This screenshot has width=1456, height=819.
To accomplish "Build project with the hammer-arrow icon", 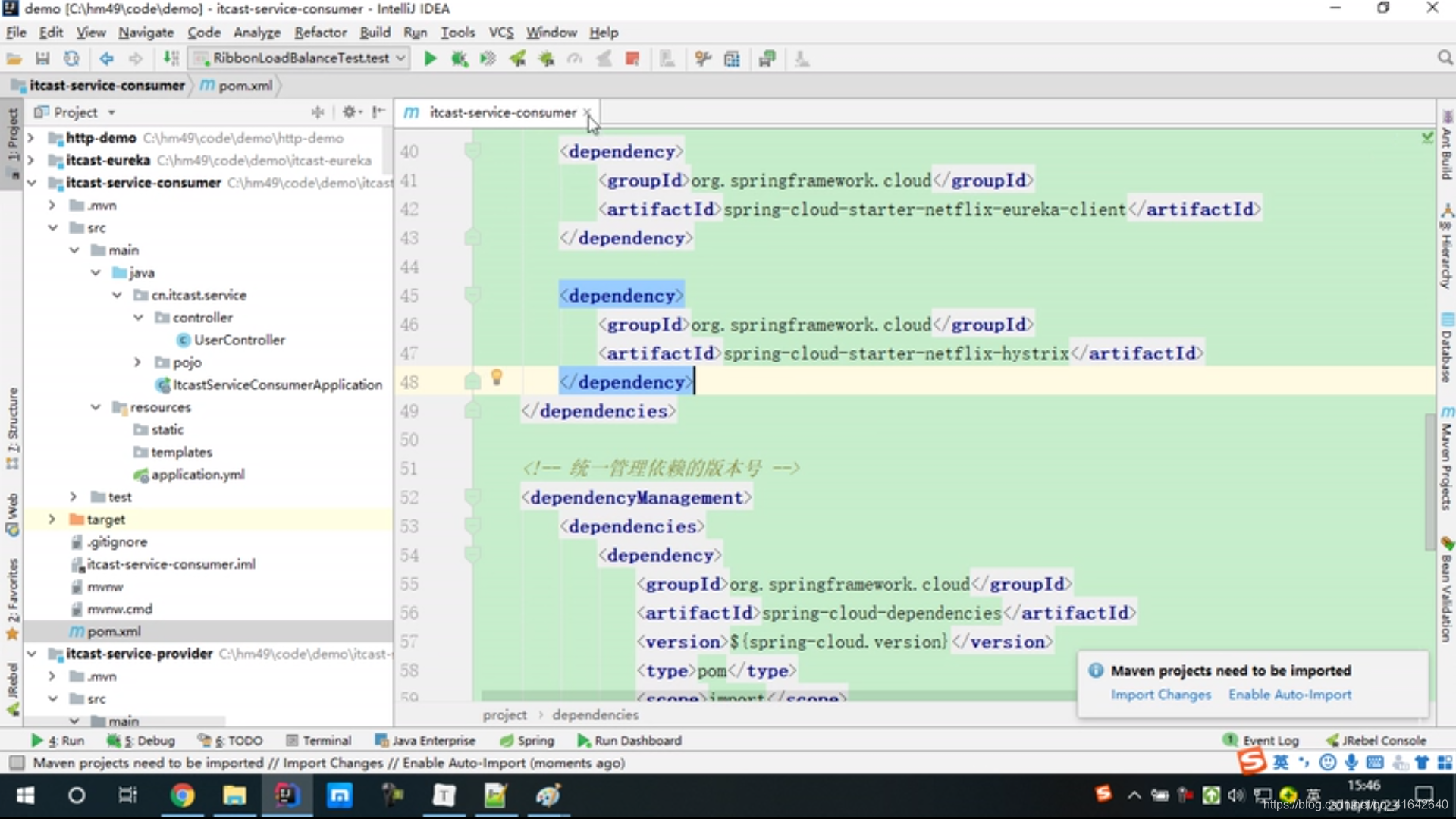I will [171, 58].
